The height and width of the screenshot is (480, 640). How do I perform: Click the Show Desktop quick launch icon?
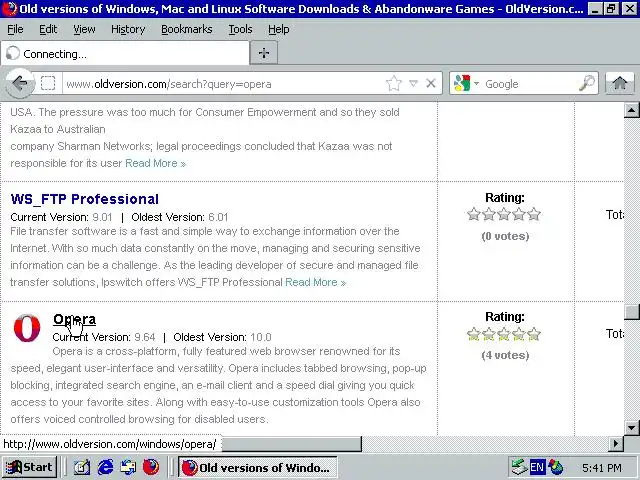point(82,467)
